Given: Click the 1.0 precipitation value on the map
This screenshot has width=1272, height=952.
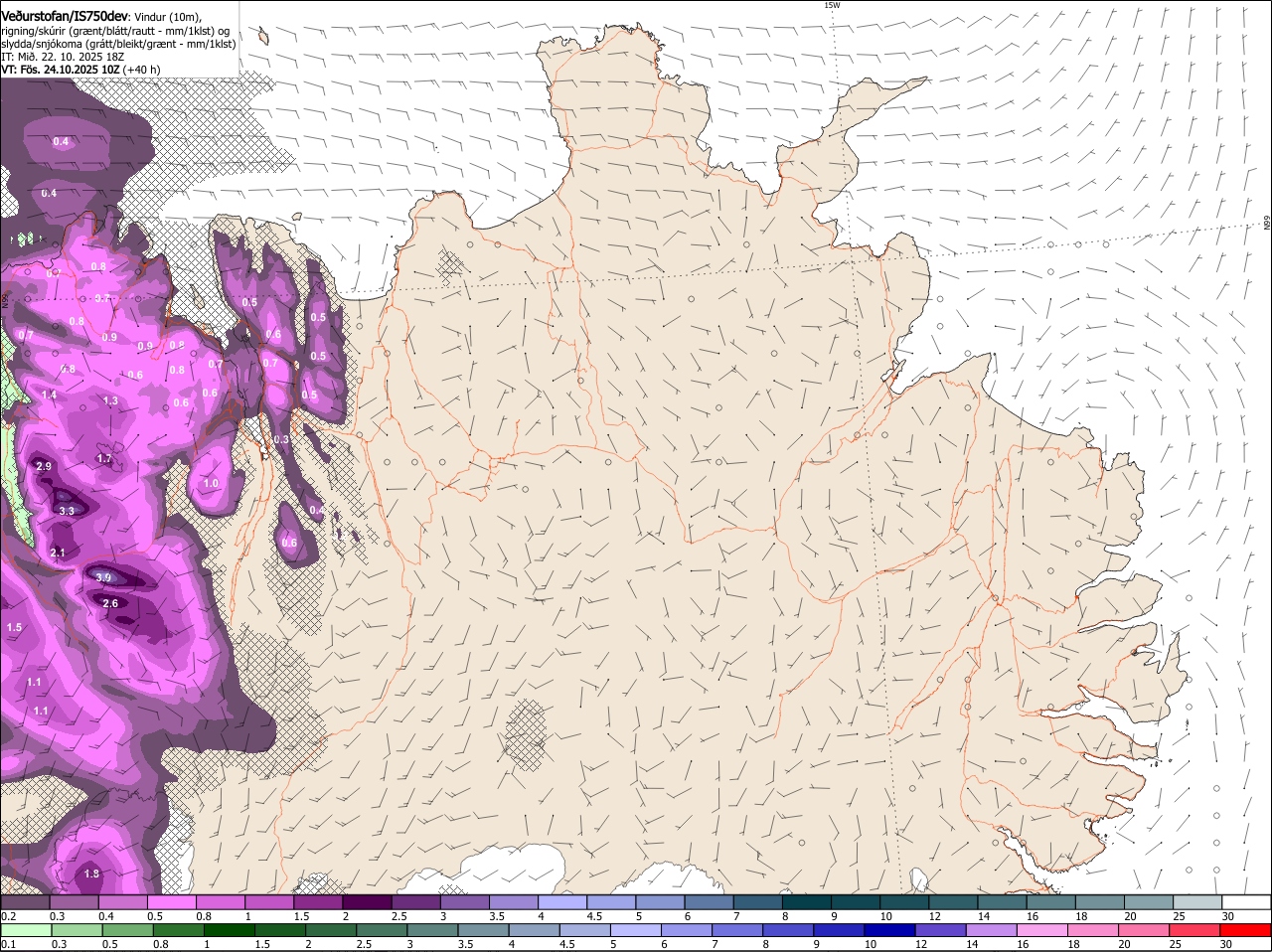Looking at the screenshot, I should click(x=211, y=484).
